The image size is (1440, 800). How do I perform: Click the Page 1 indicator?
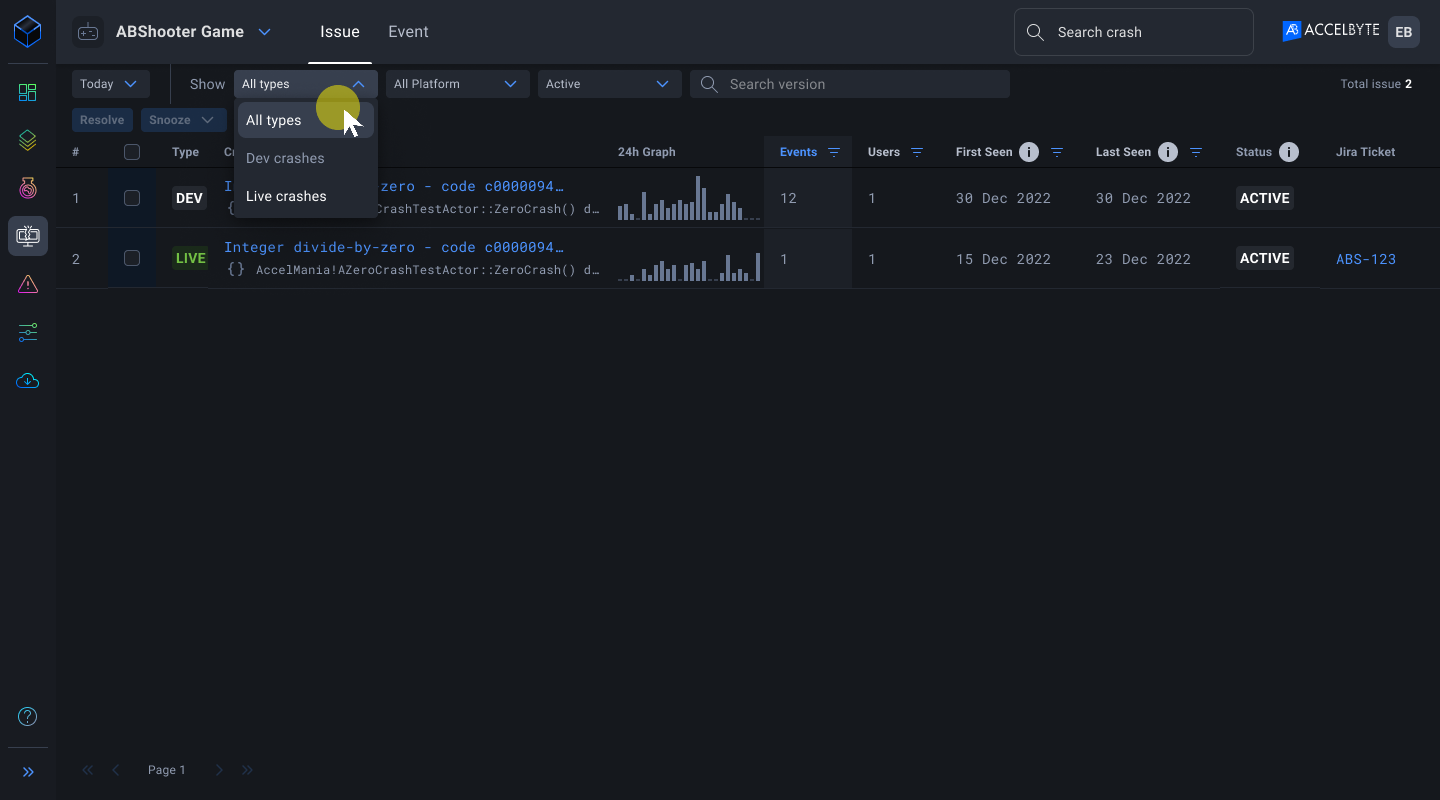(167, 770)
